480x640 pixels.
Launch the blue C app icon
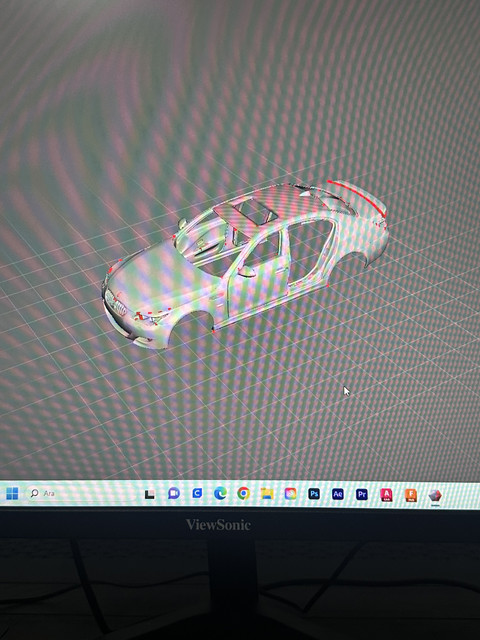click(197, 493)
